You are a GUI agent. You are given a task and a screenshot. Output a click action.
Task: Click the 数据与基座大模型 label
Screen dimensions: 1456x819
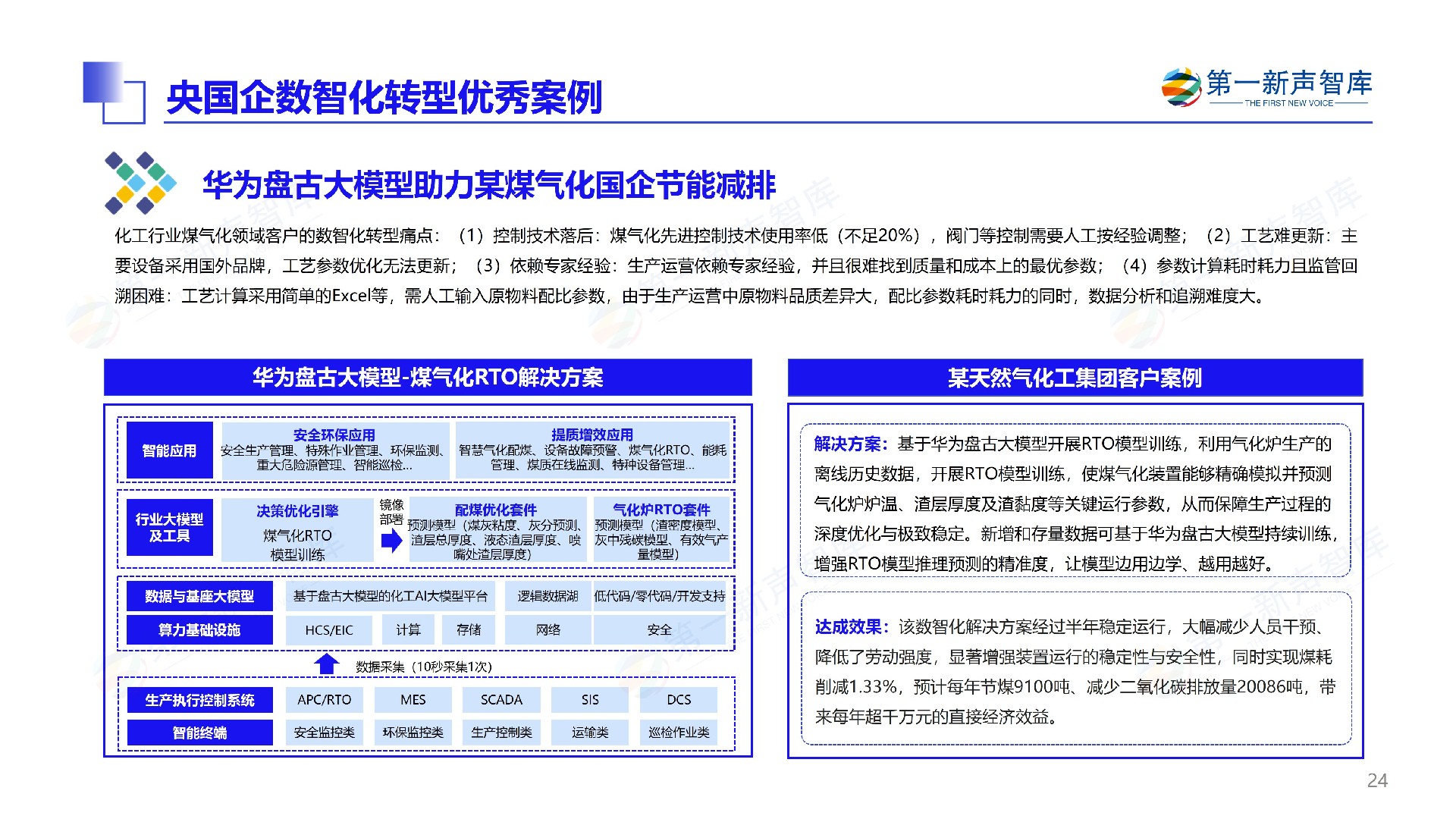tap(199, 596)
